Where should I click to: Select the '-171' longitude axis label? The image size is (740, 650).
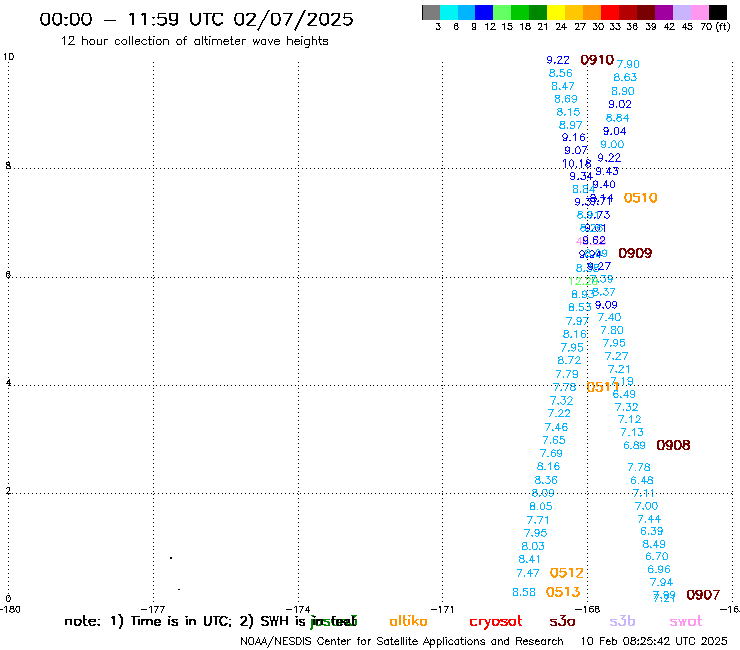pyautogui.click(x=442, y=609)
